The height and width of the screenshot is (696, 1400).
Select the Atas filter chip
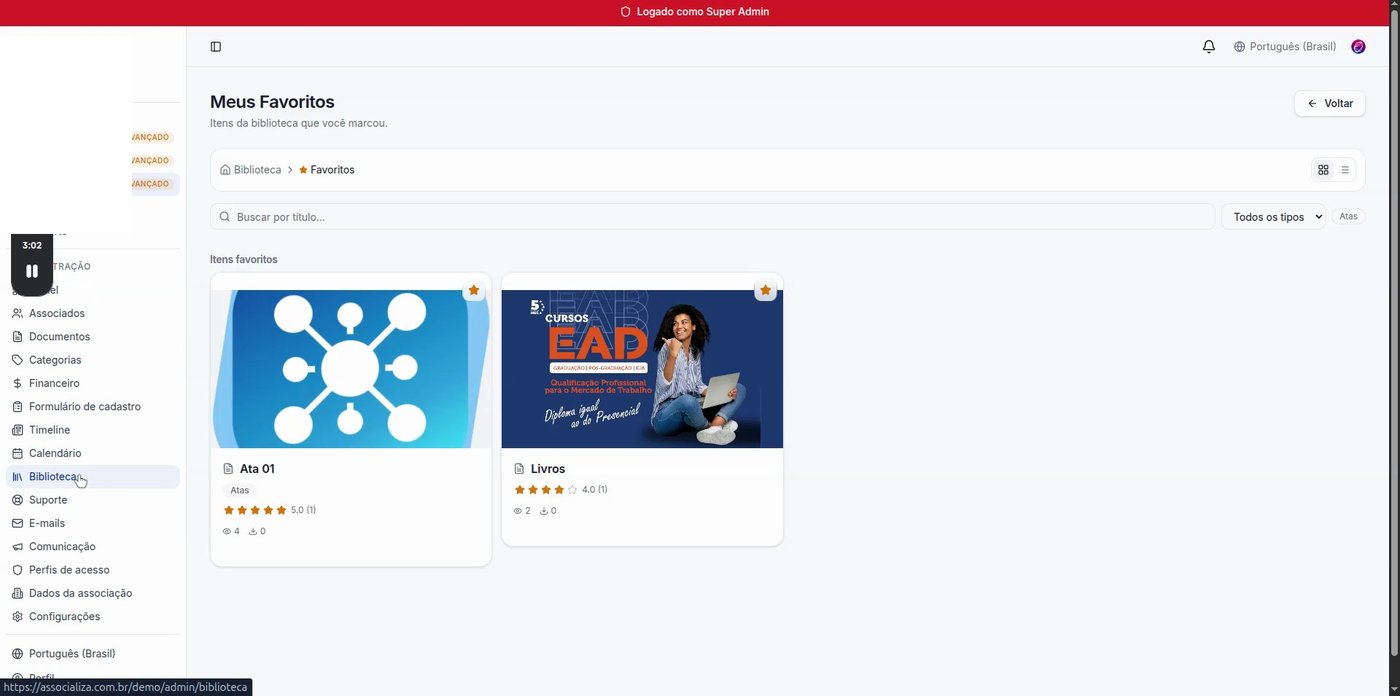tap(1348, 217)
